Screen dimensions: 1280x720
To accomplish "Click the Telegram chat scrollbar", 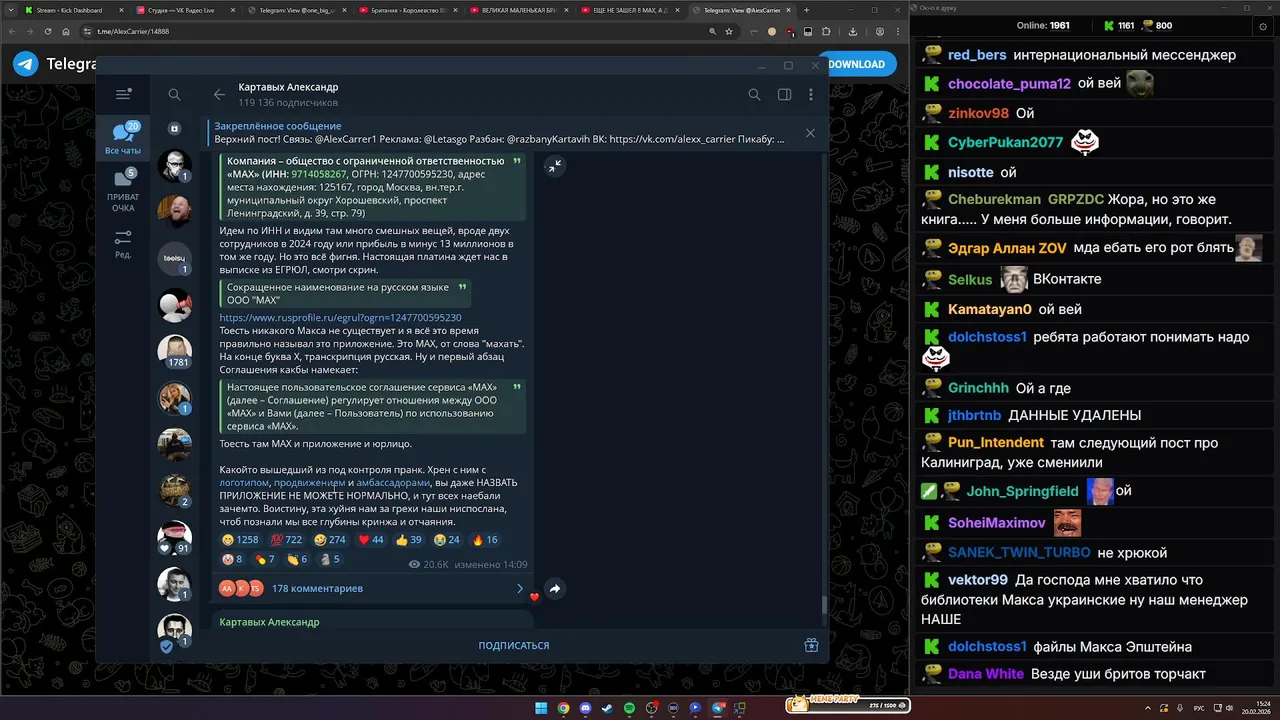I will click(x=824, y=605).
